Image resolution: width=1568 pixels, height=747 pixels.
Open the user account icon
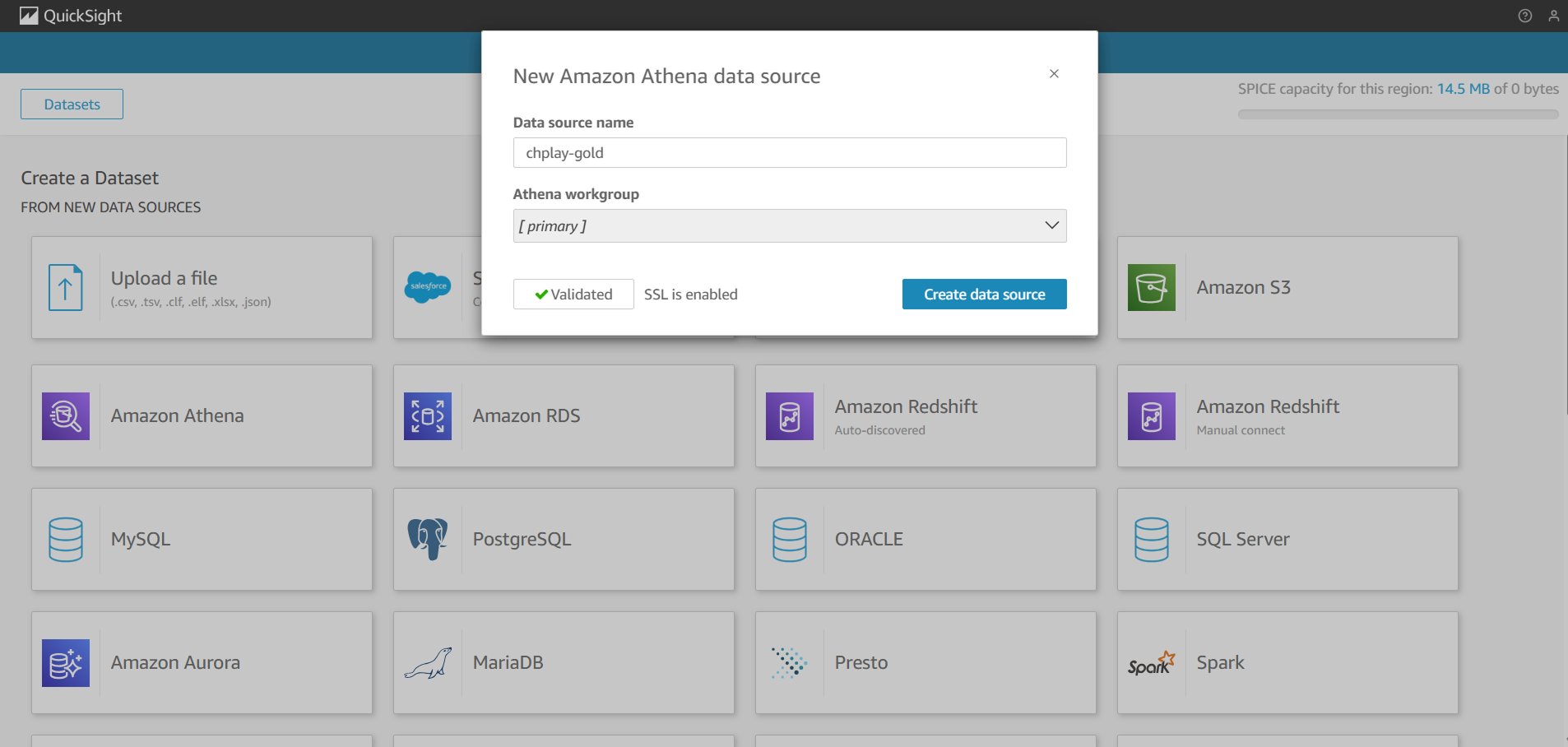[1553, 16]
